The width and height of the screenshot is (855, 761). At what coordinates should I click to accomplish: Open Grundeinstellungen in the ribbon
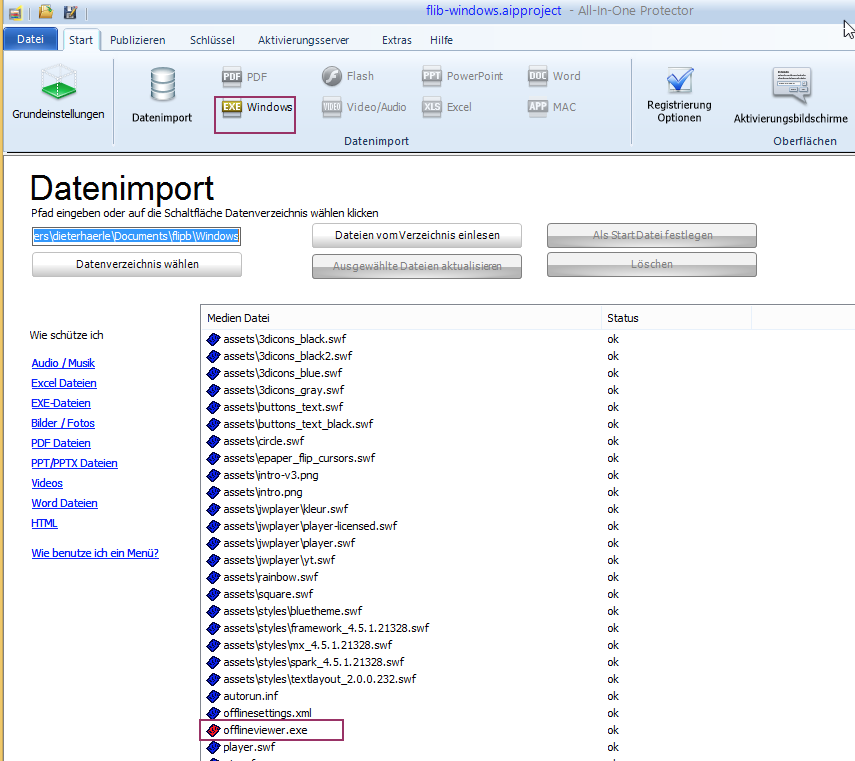pos(58,95)
